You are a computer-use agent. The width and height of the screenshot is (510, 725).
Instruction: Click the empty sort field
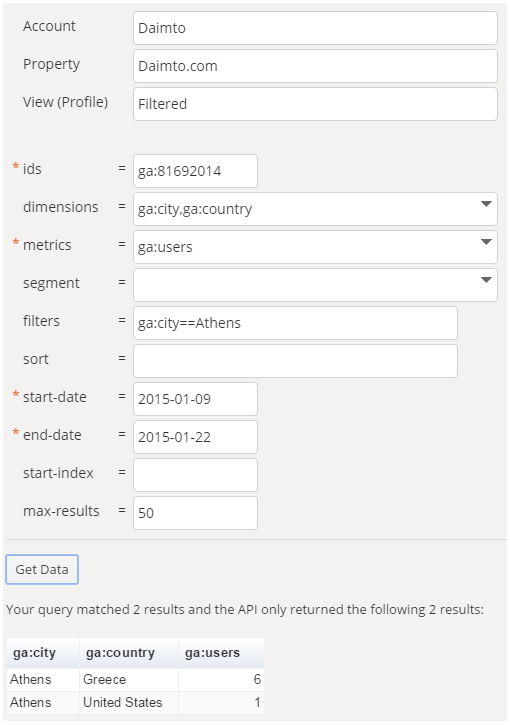295,361
